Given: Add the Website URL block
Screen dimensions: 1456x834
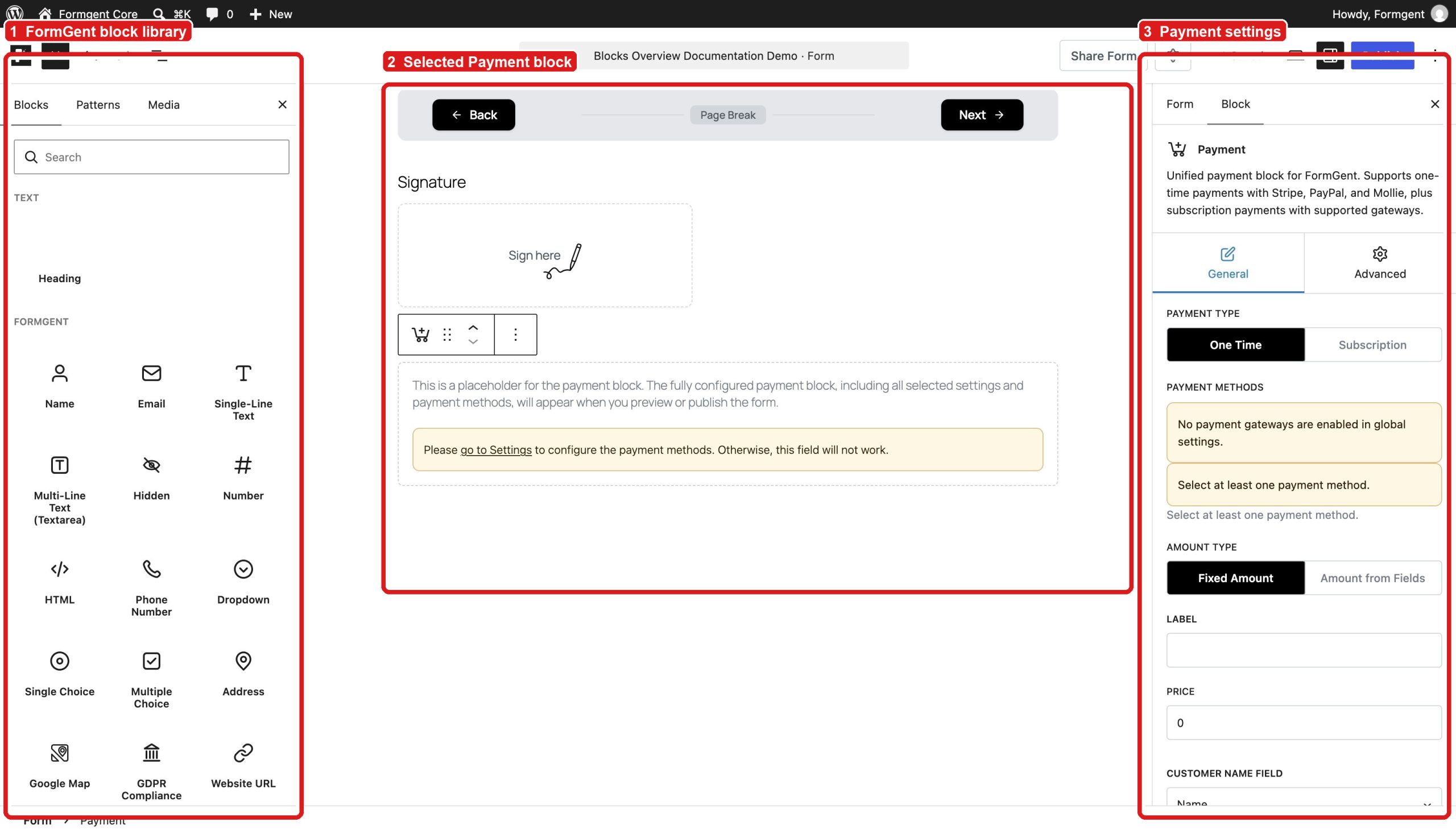Looking at the screenshot, I should click(243, 765).
